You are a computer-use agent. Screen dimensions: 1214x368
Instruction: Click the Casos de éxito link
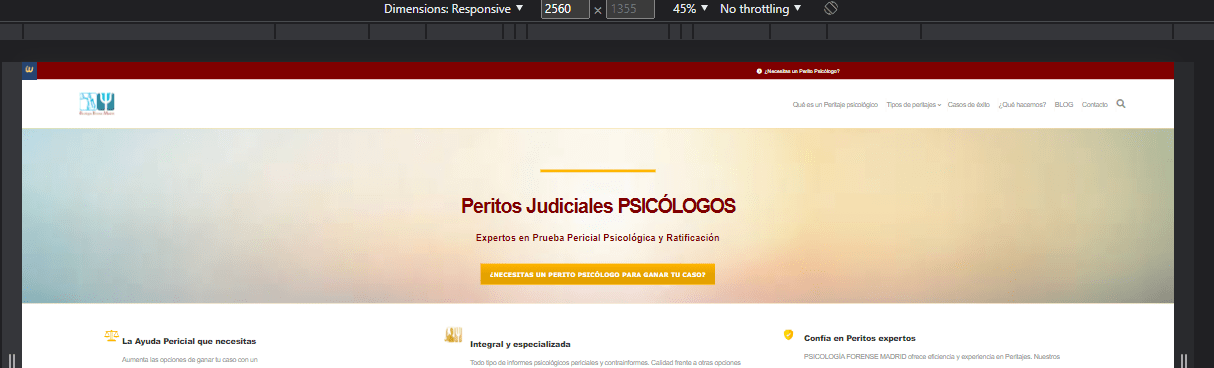click(969, 104)
